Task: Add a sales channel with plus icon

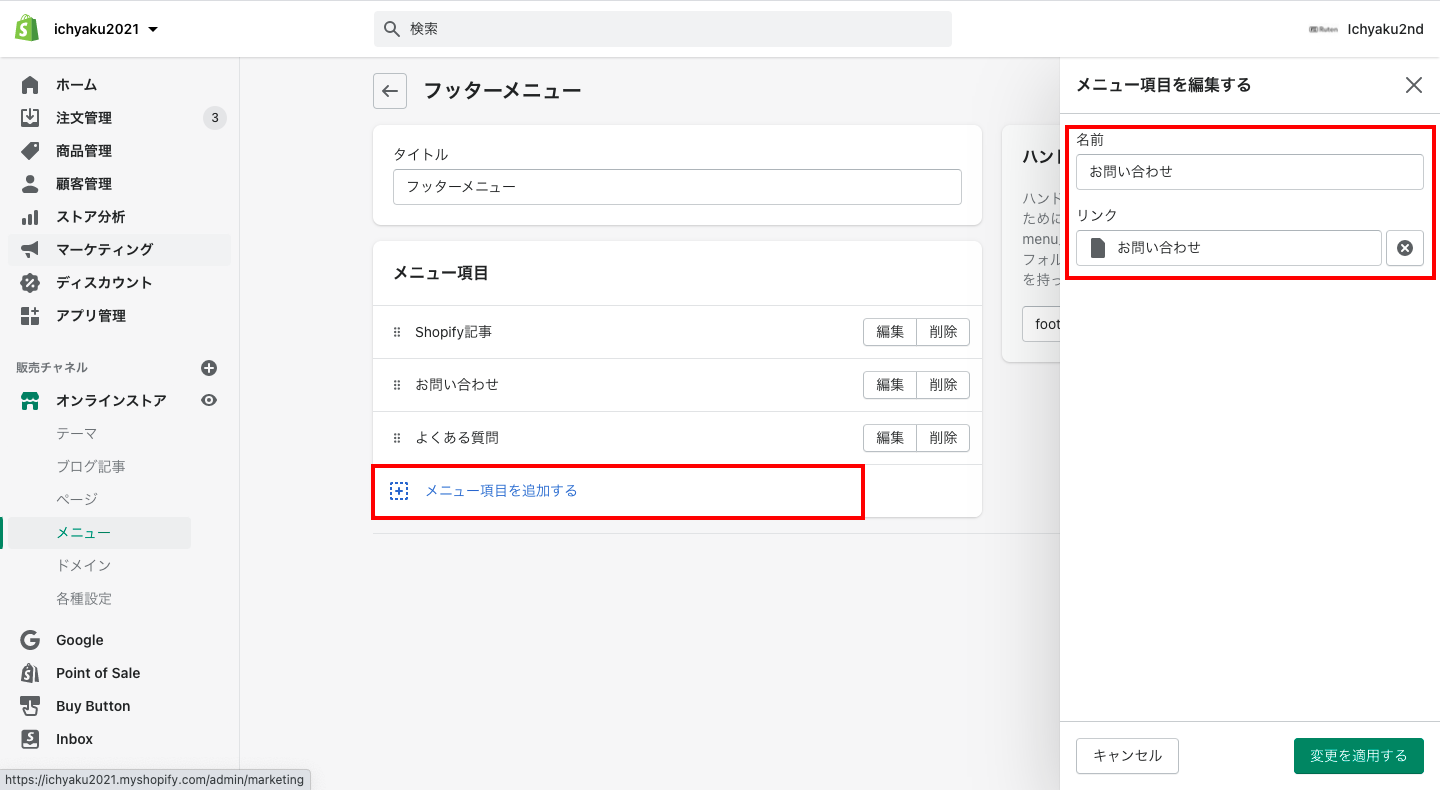Action: click(x=209, y=368)
